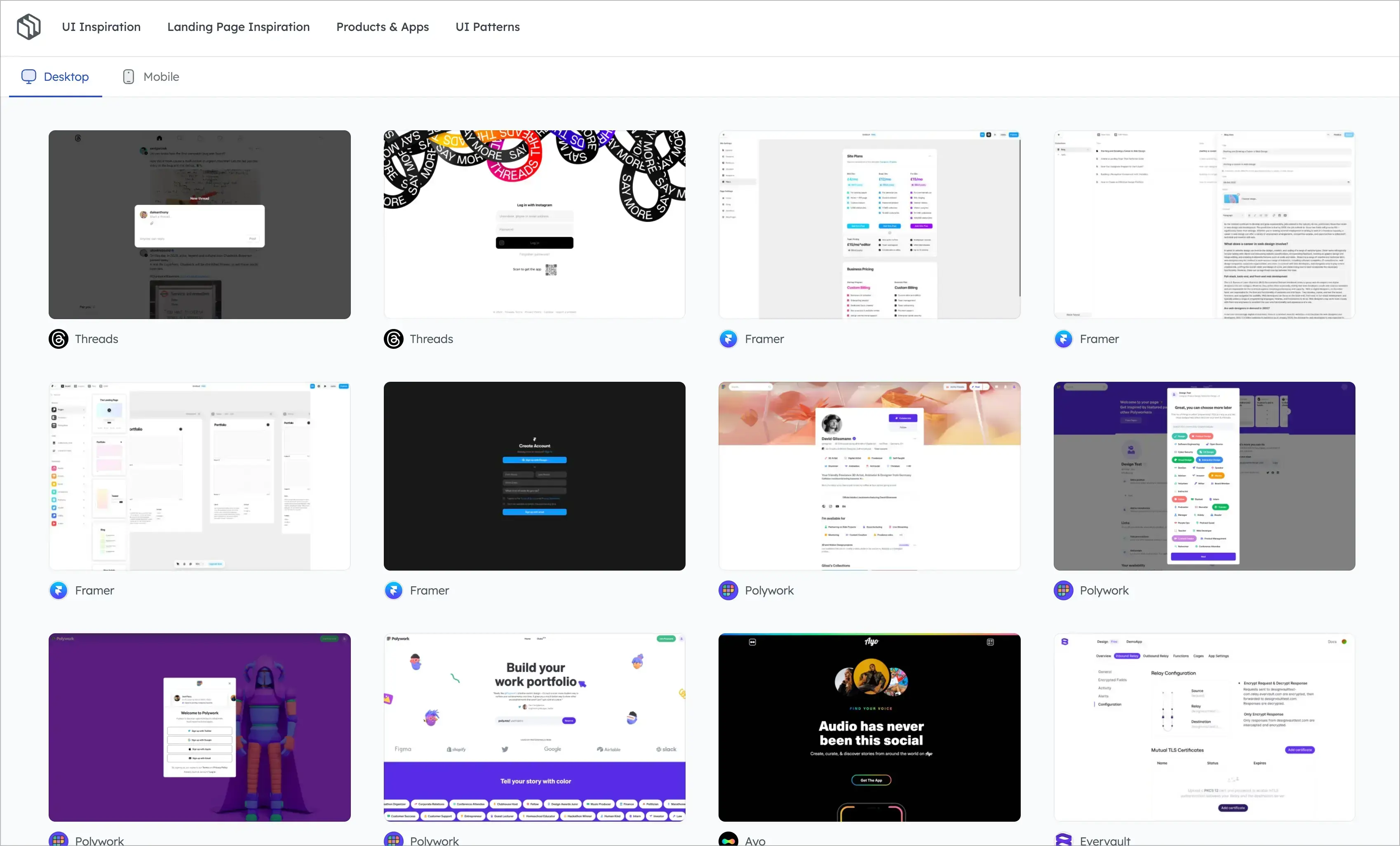Click the Threads logo under the login page screenshot
The image size is (1400, 846).
394,339
